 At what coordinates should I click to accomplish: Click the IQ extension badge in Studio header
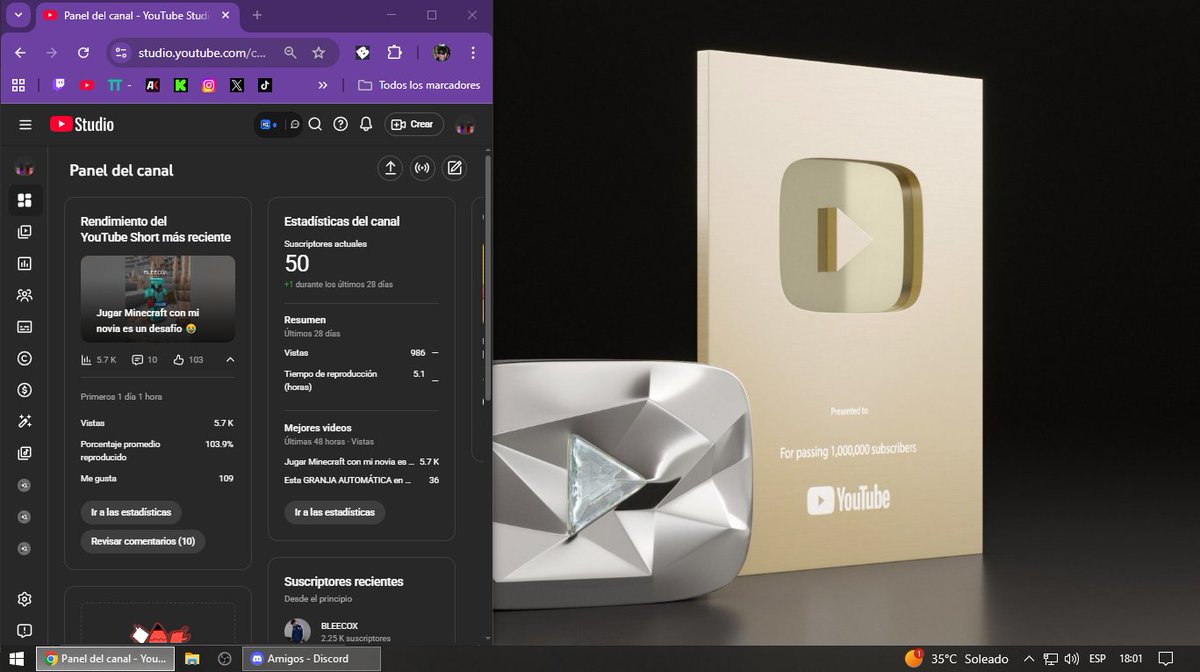point(268,125)
